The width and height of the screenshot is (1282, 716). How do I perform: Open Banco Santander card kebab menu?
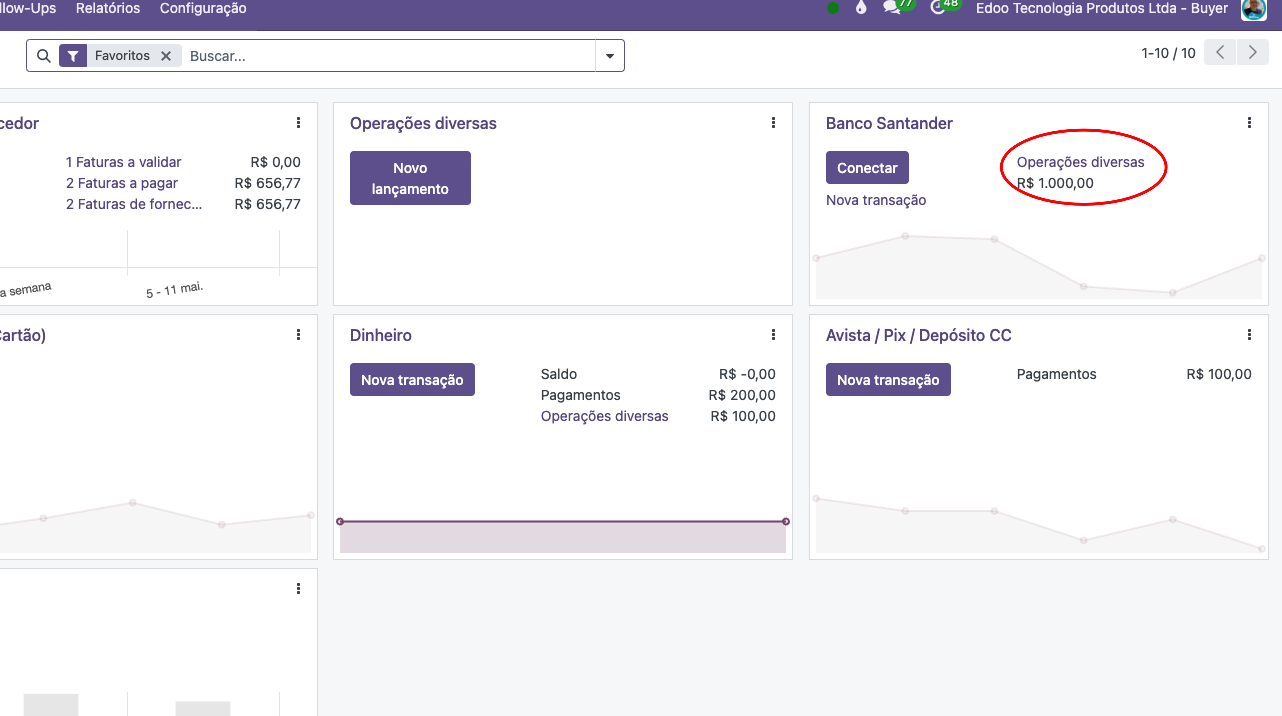click(1249, 123)
